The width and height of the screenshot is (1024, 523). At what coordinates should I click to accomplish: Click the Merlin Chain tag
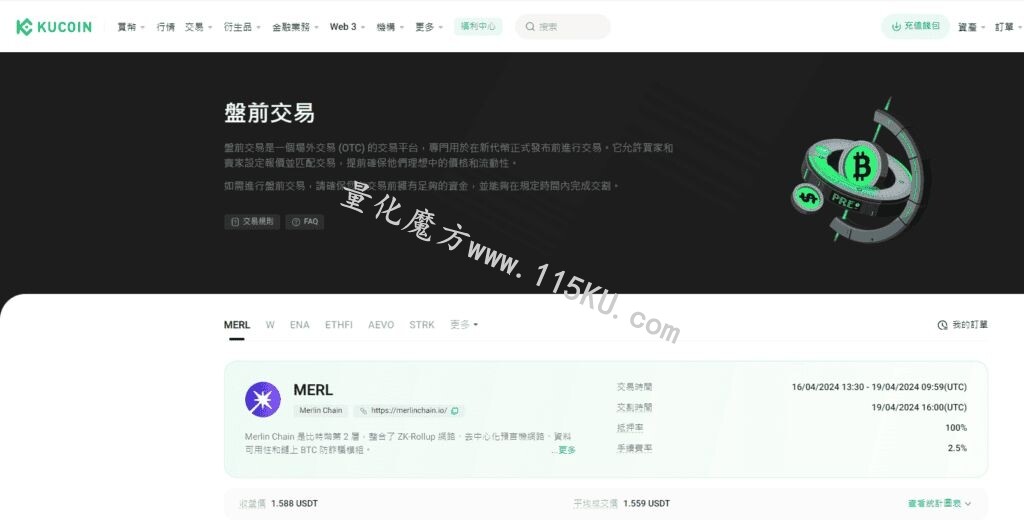pyautogui.click(x=320, y=411)
